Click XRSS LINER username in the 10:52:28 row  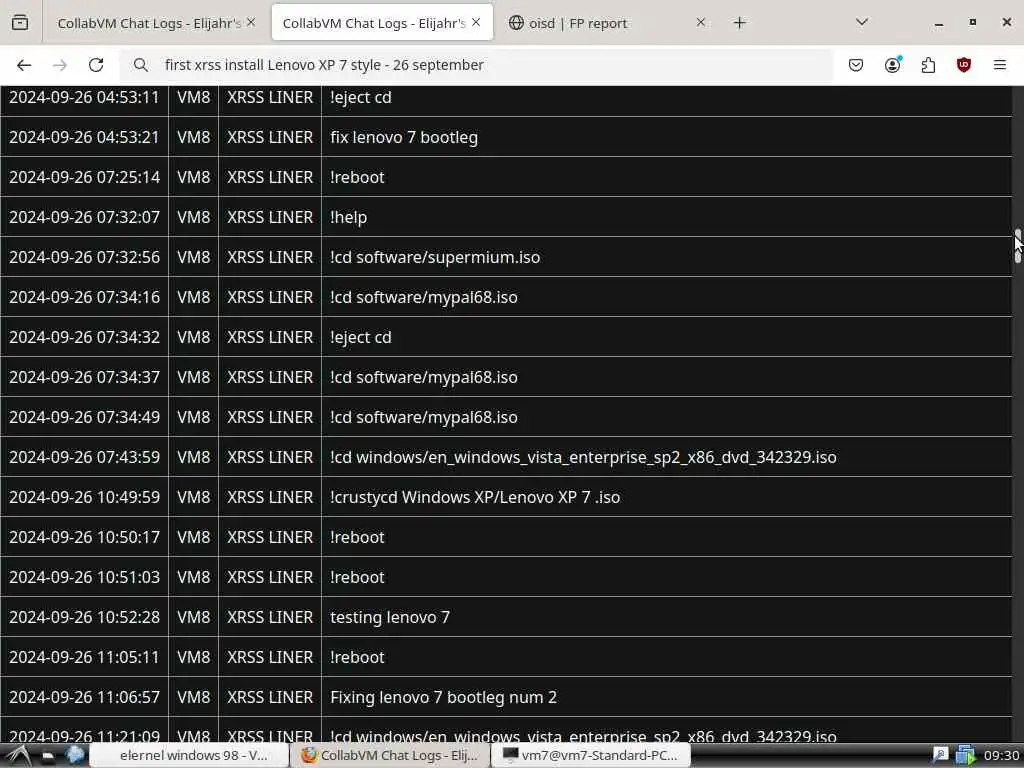(270, 617)
